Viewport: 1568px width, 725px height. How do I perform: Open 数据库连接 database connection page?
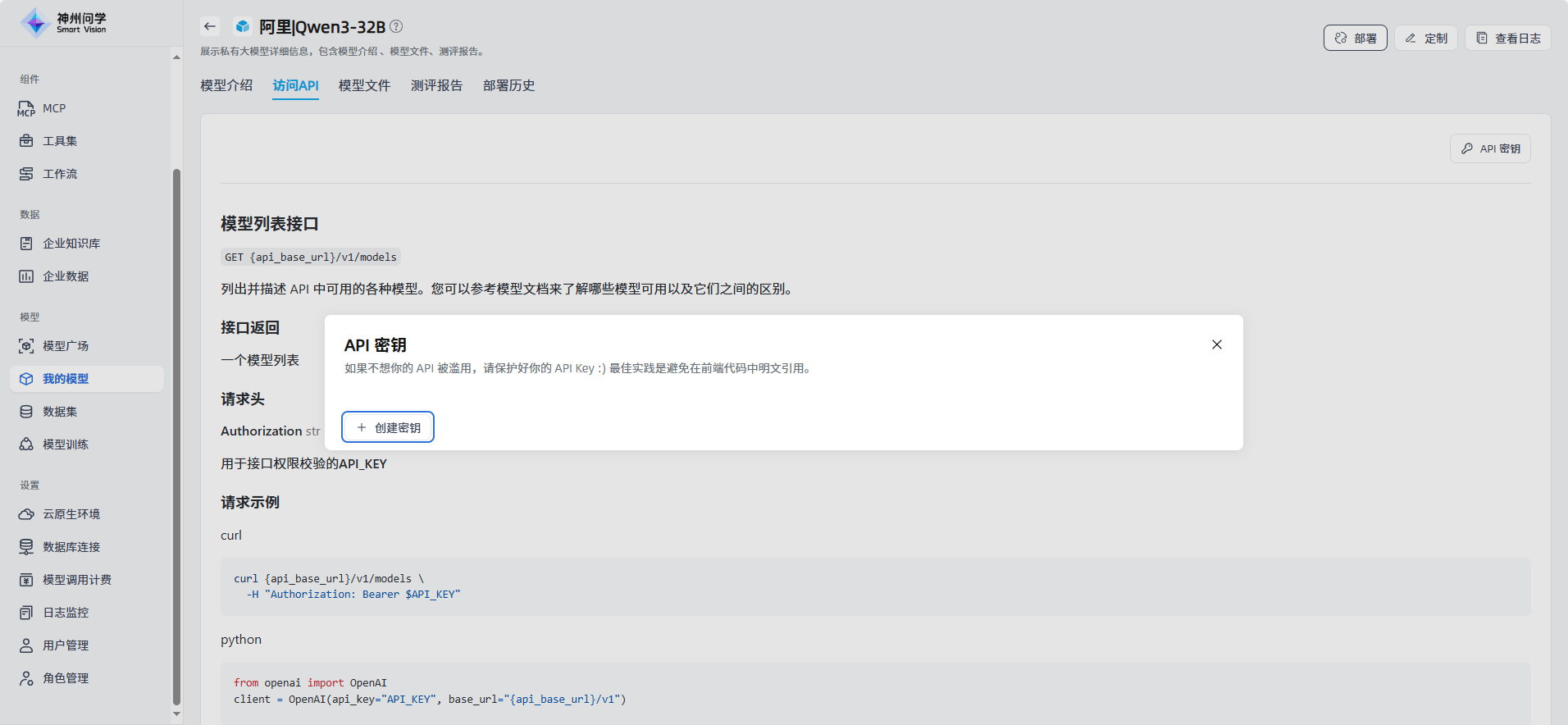click(x=71, y=547)
